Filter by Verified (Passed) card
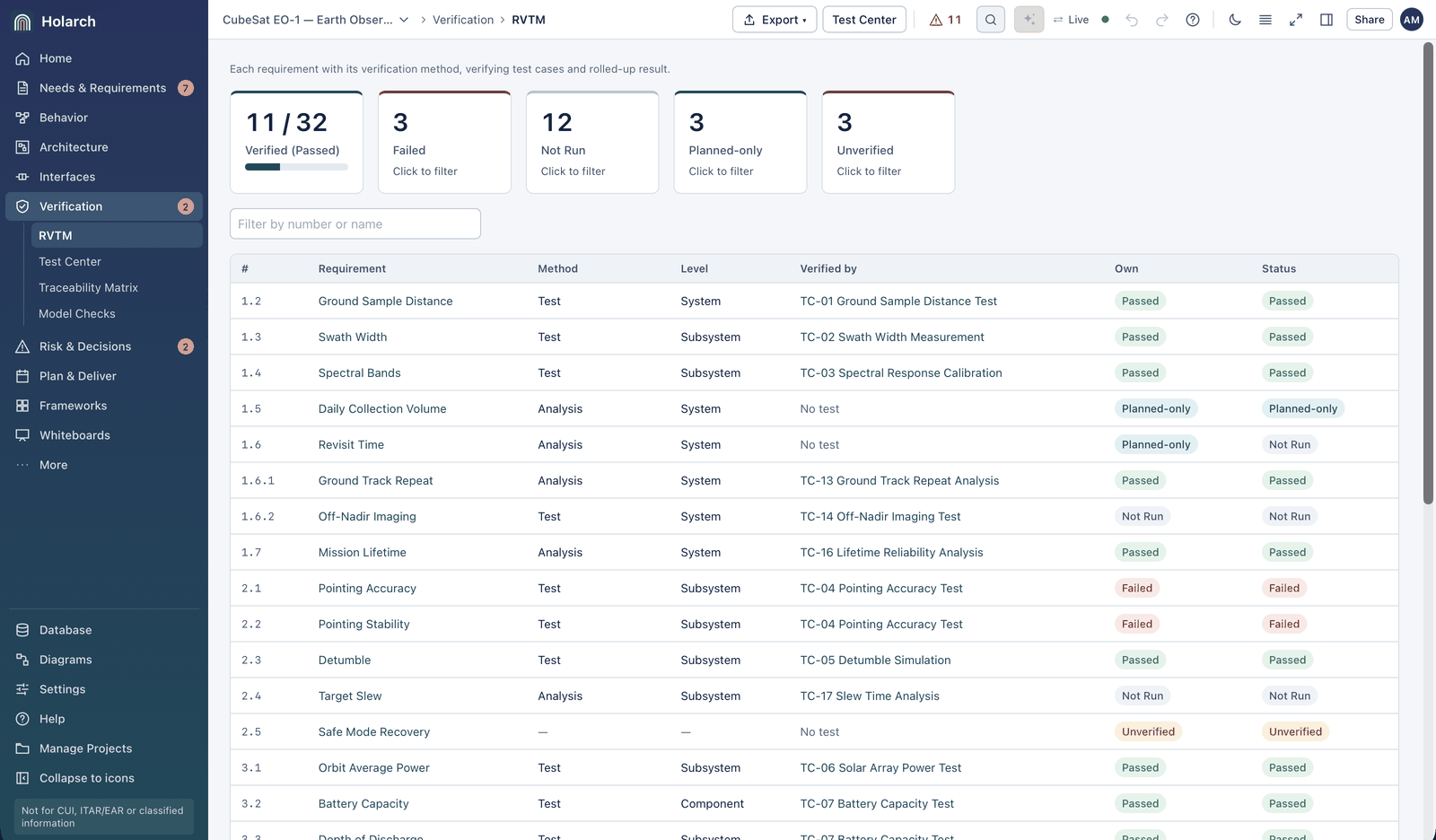The height and width of the screenshot is (840, 1436). [297, 142]
